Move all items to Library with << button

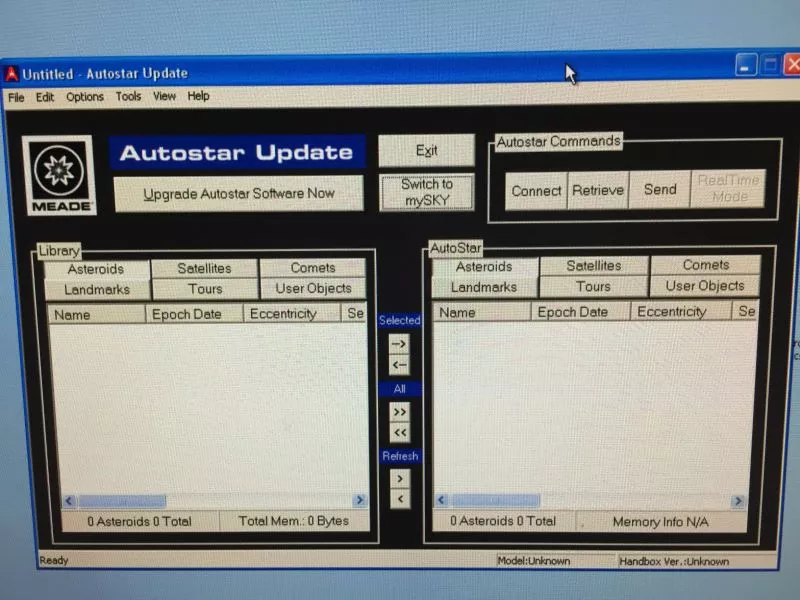tap(400, 433)
